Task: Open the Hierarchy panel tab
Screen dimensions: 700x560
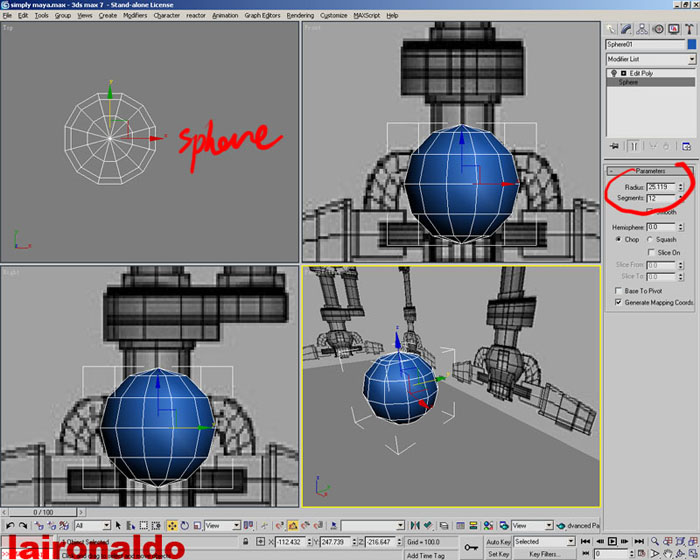Action: (x=645, y=30)
